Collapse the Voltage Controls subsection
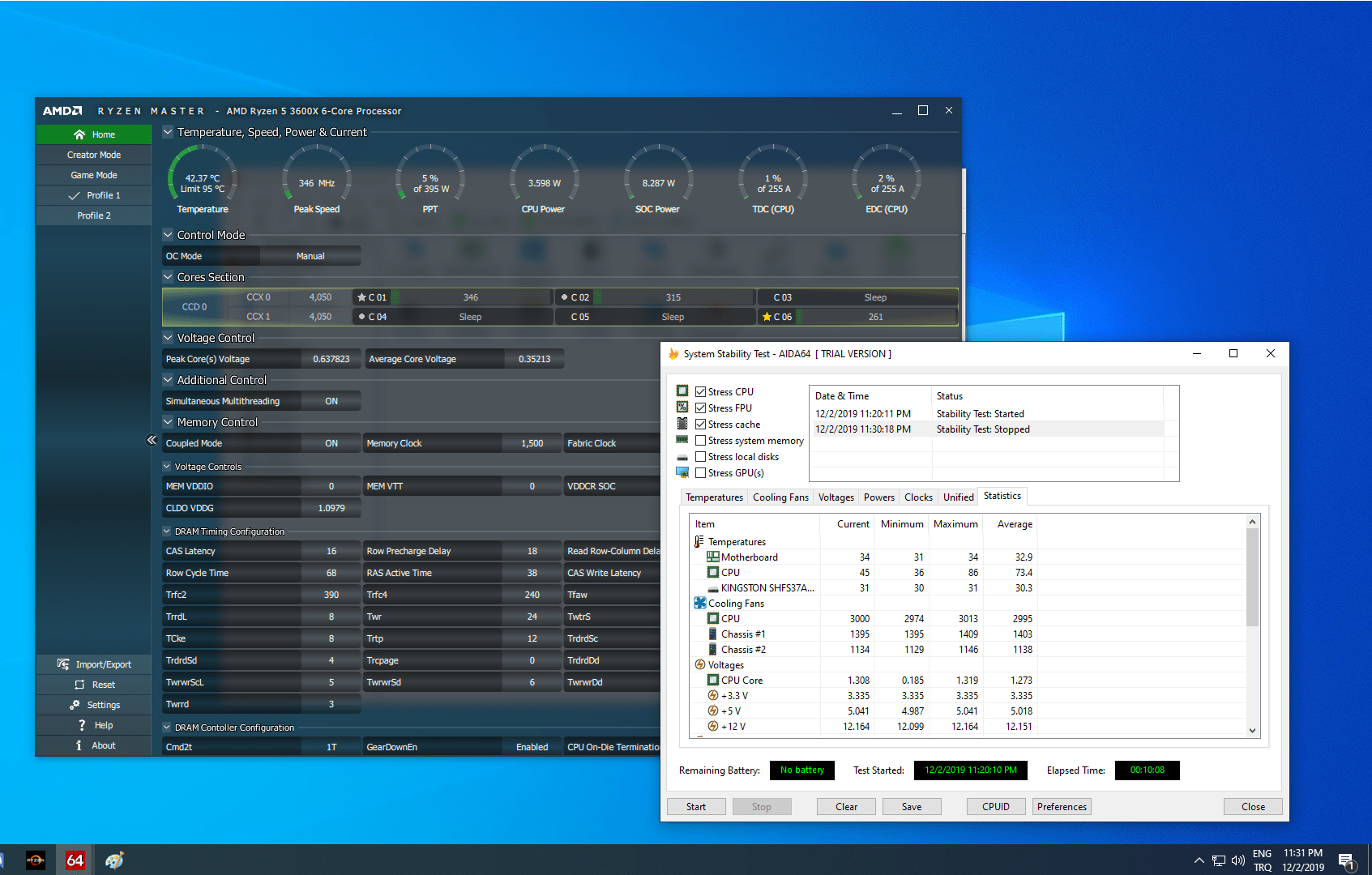The image size is (1372, 875). click(167, 467)
